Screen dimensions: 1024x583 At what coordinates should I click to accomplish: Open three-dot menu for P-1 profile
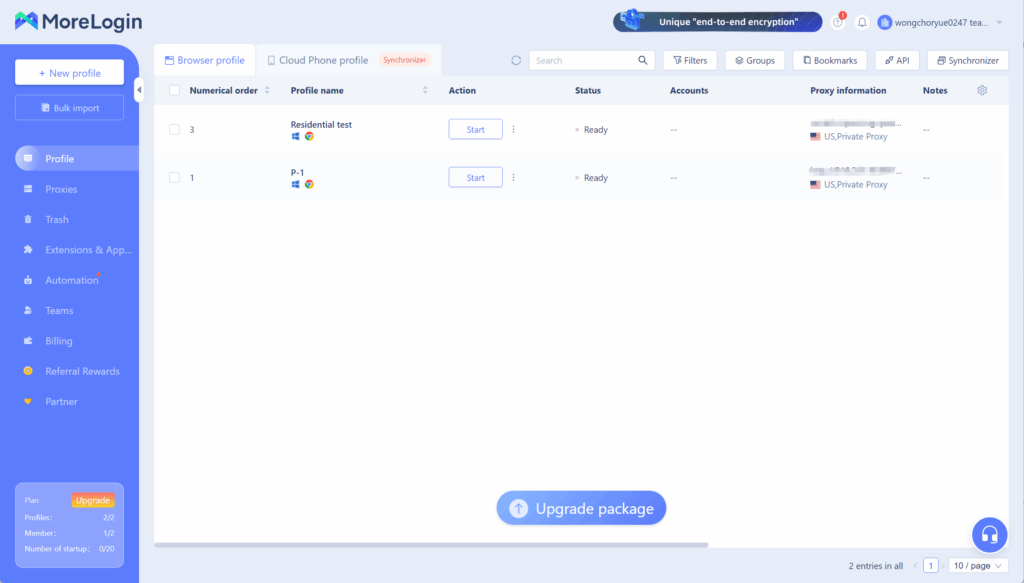point(514,177)
